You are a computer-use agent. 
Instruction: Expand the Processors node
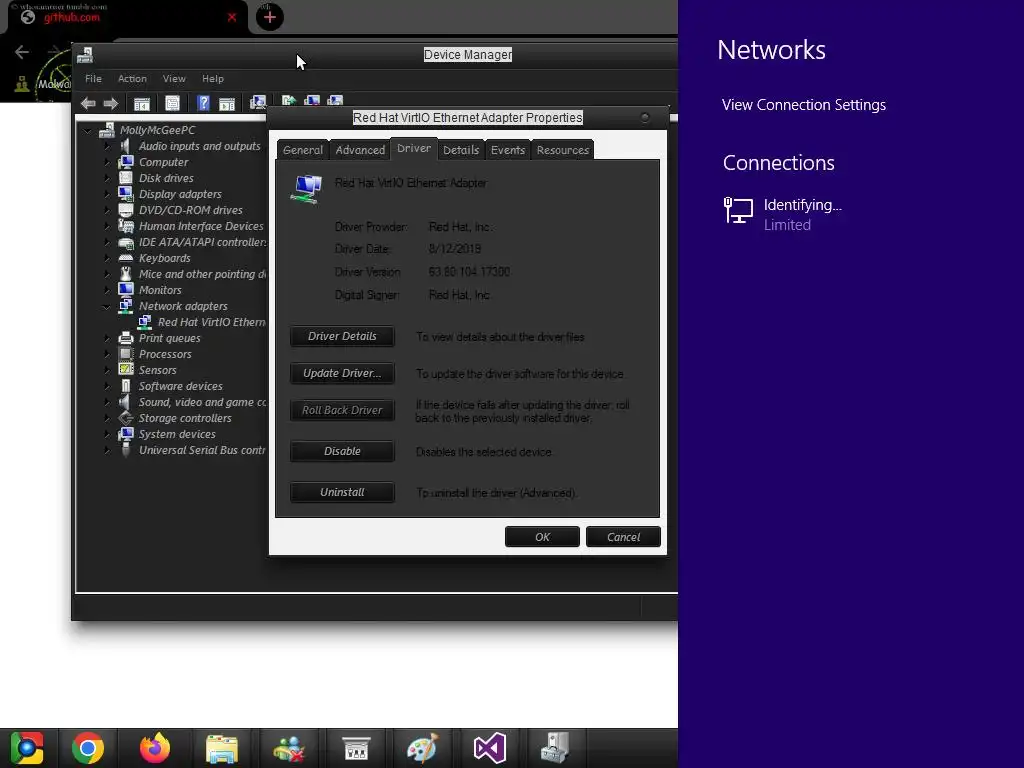pos(107,354)
